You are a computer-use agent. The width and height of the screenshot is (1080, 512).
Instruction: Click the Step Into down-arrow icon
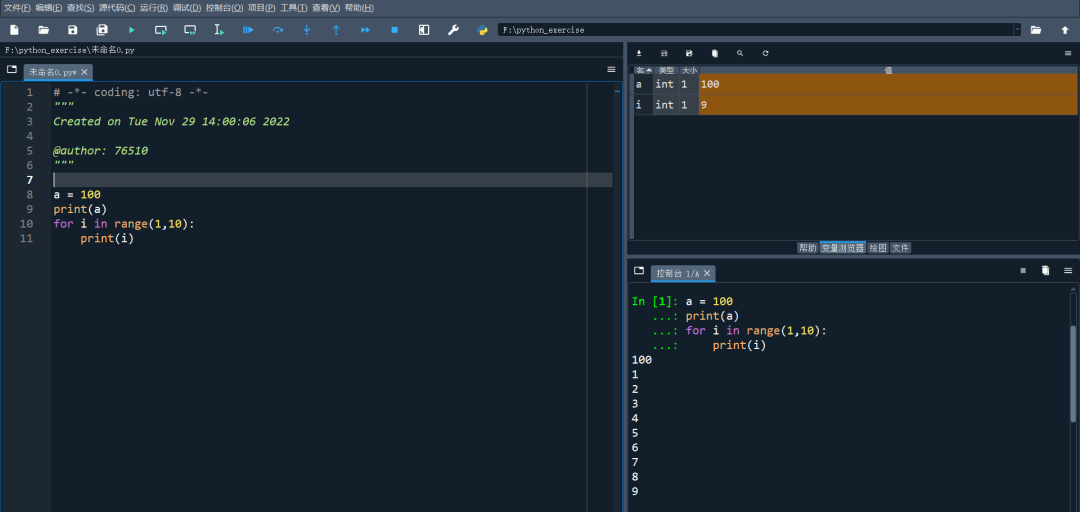point(307,30)
